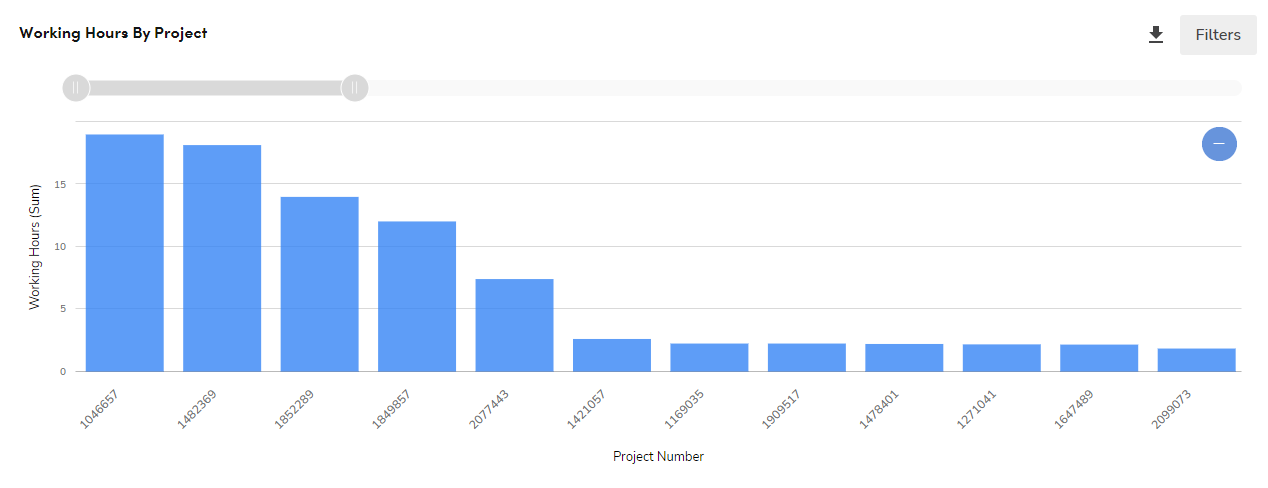This screenshot has height=488, width=1268.
Task: Click the y-axis value 15
Action: [60, 184]
